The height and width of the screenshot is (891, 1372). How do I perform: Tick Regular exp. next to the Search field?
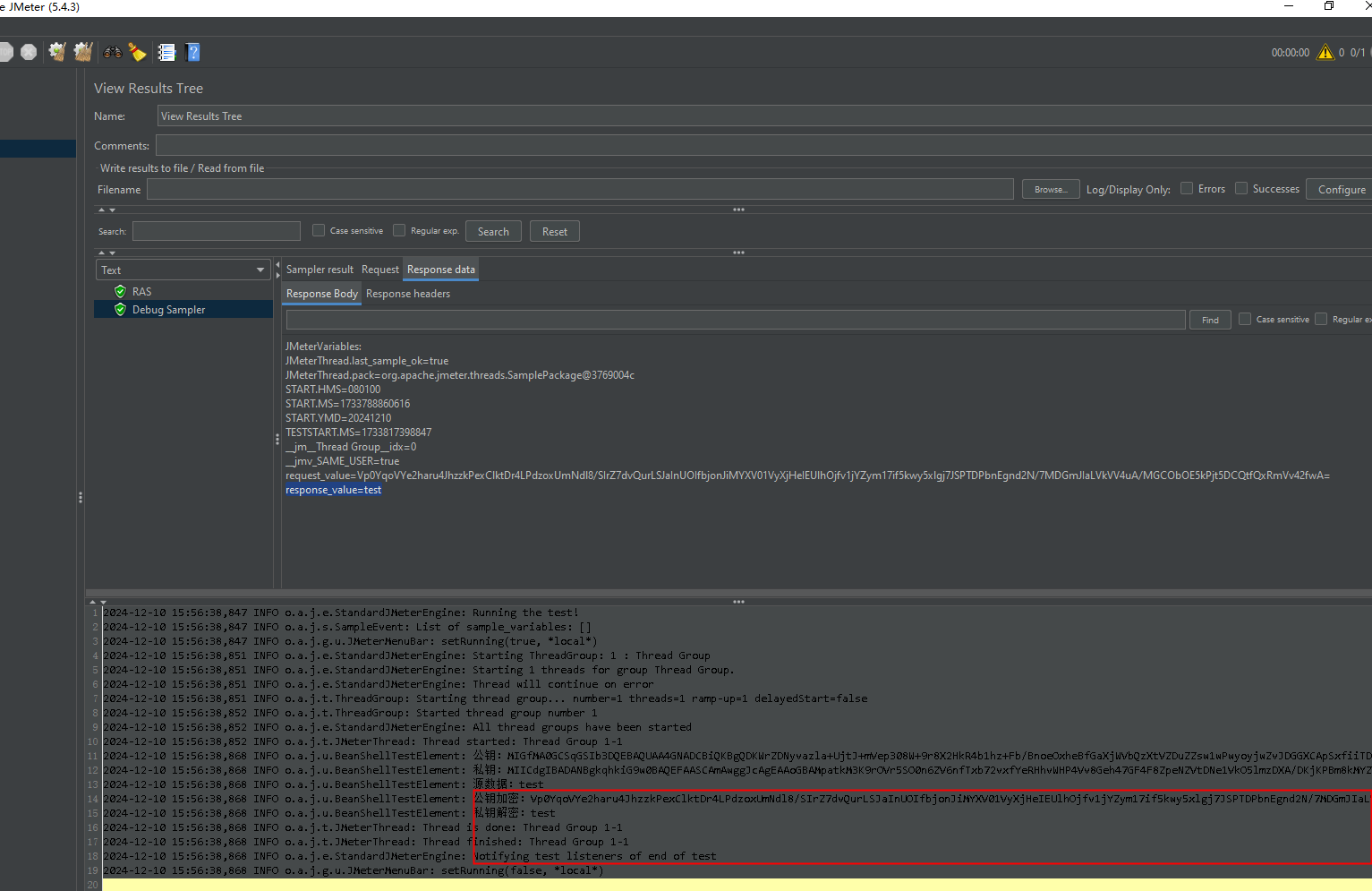coord(399,230)
